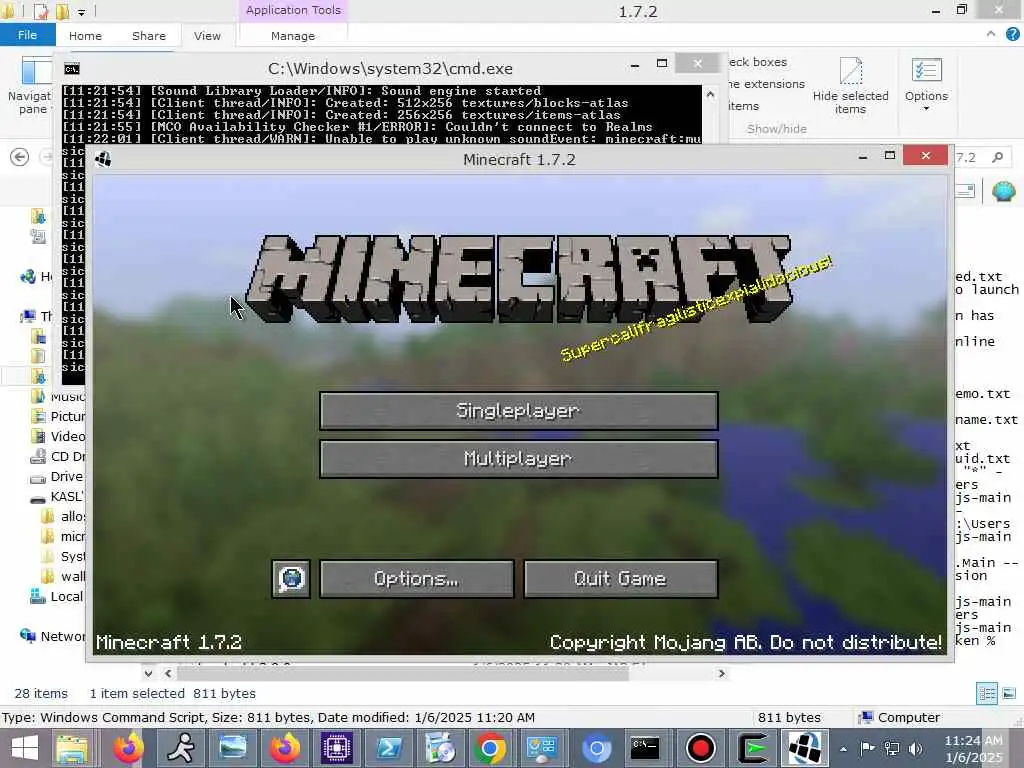The height and width of the screenshot is (768, 1024).
Task: Switch Explorer to large thumbnails view icon
Action: coord(1009,694)
